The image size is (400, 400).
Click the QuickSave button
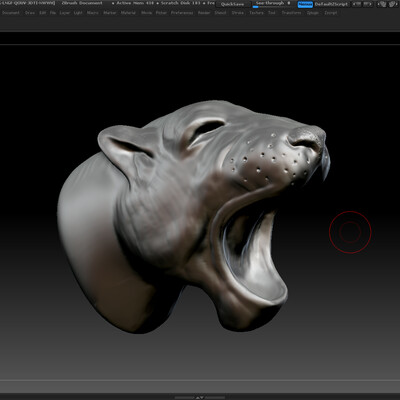coord(233,4)
